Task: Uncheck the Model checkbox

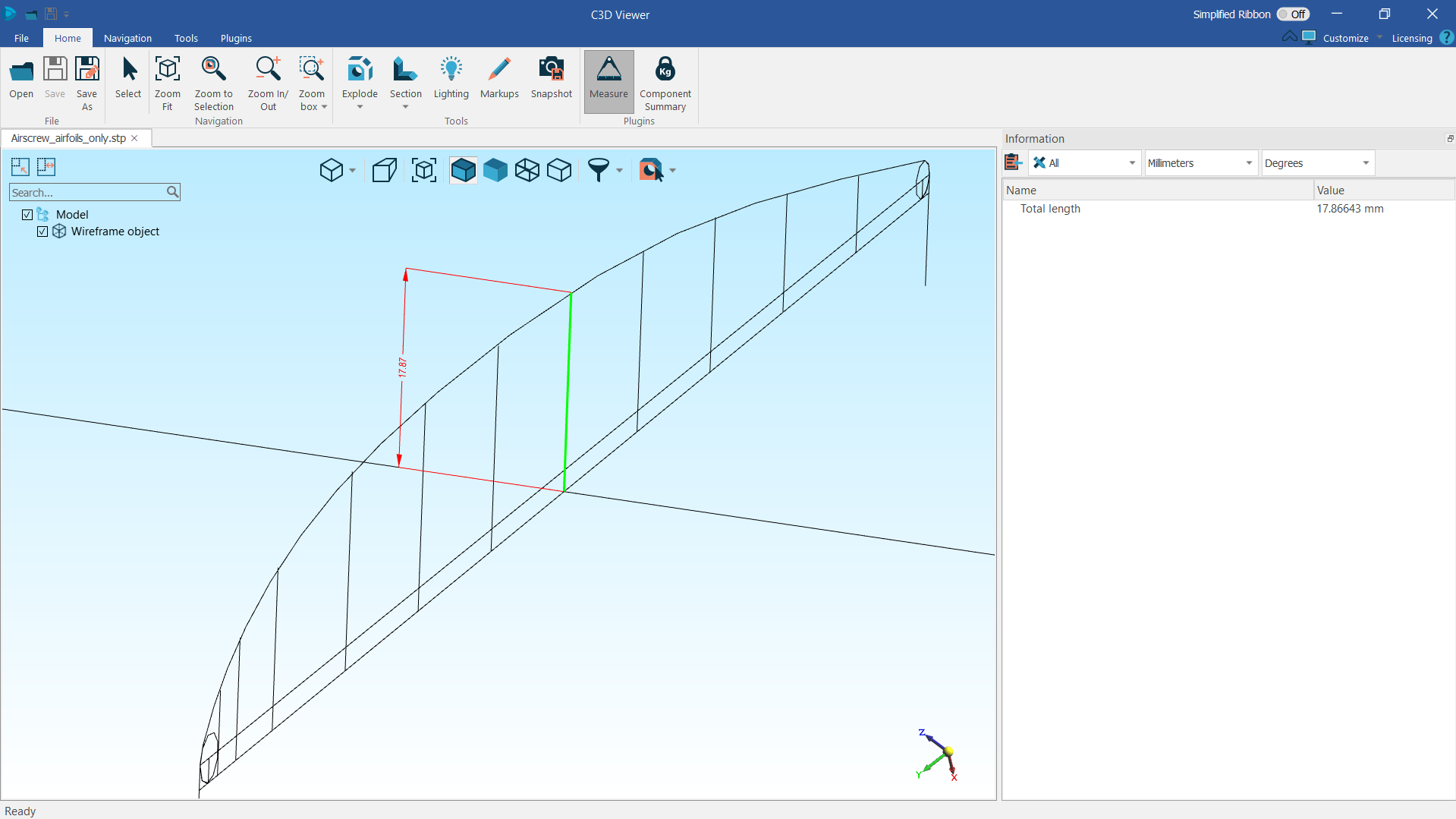Action: click(27, 215)
